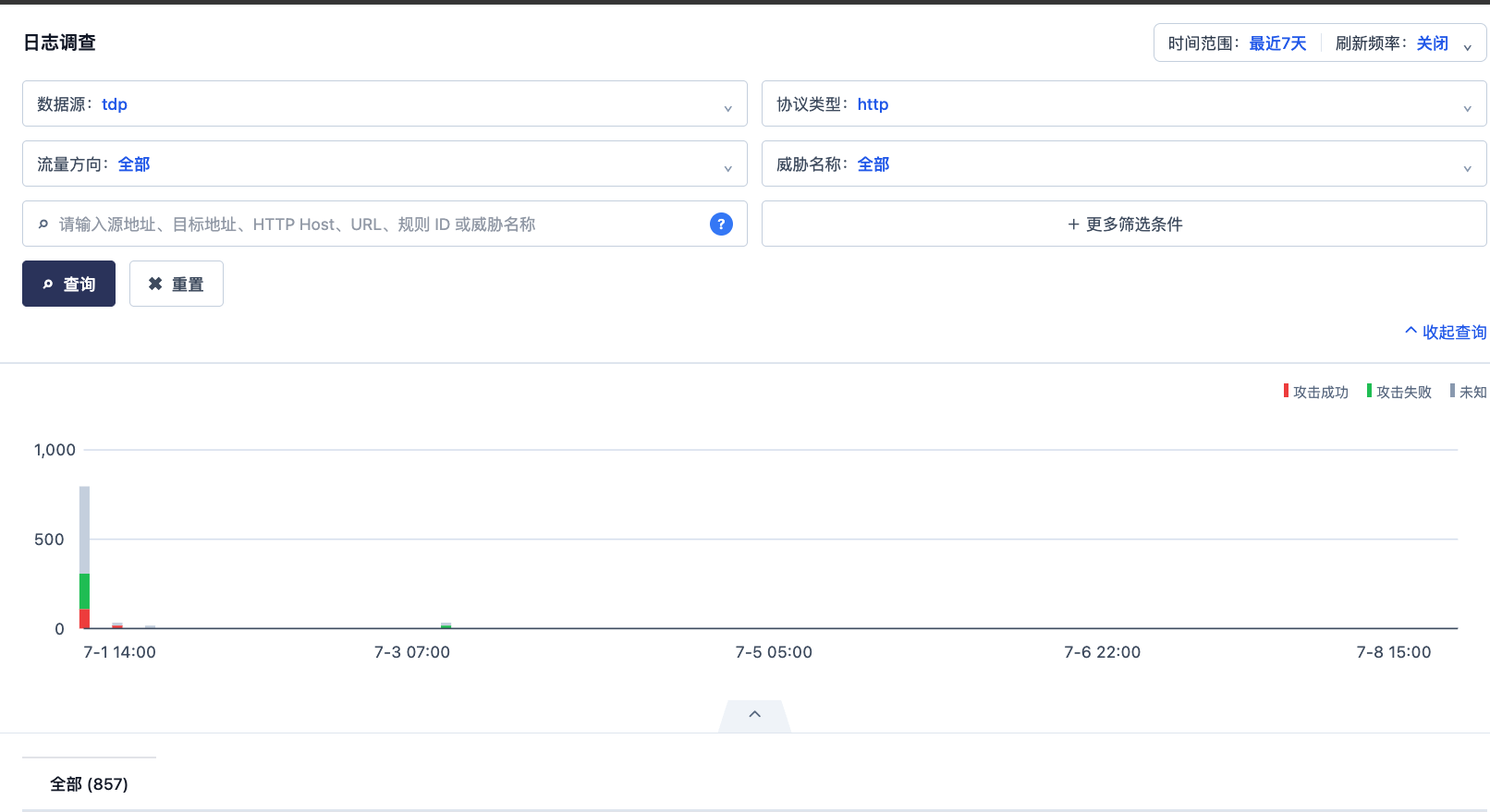This screenshot has height=812, width=1490.
Task: Click the red segment of the tallest bar
Action: click(x=84, y=619)
